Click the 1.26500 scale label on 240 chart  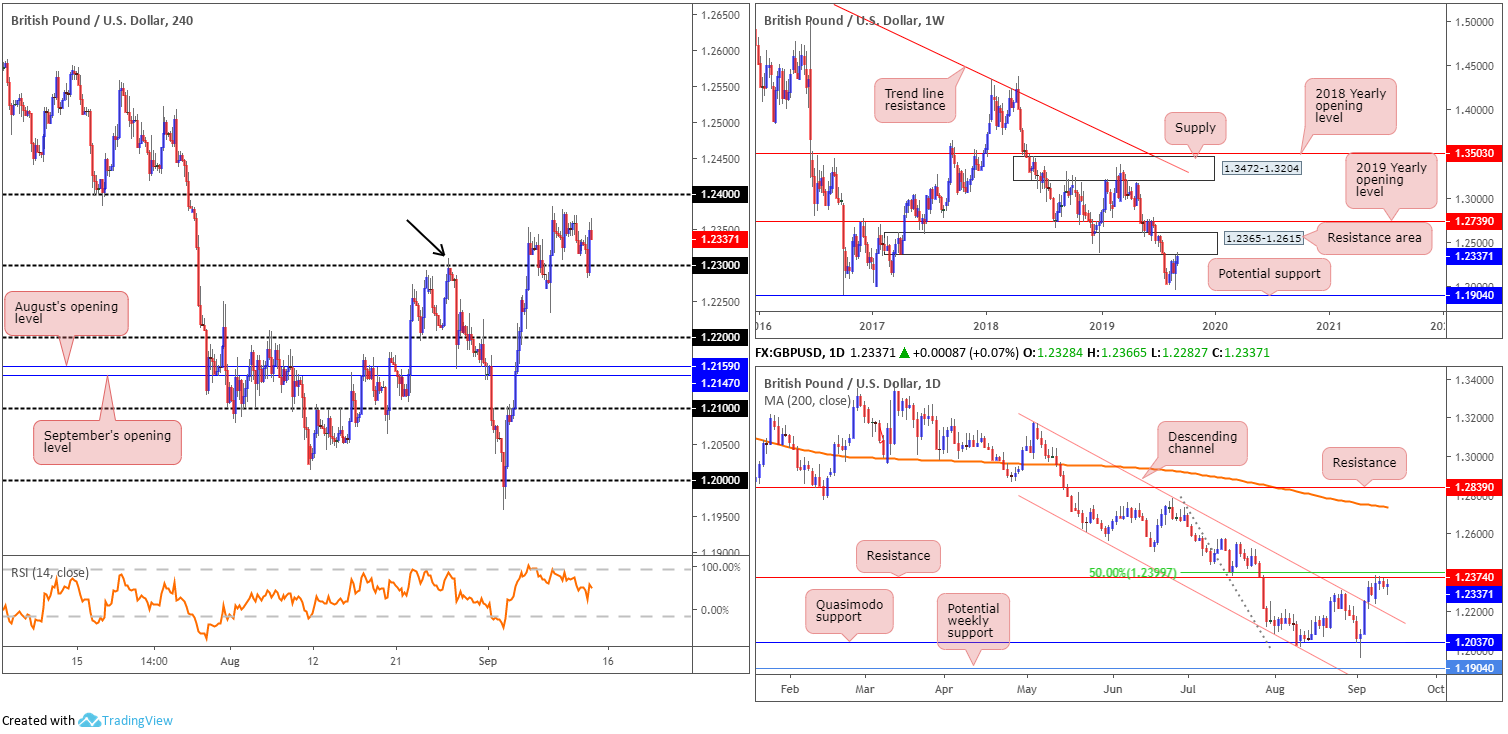click(720, 15)
